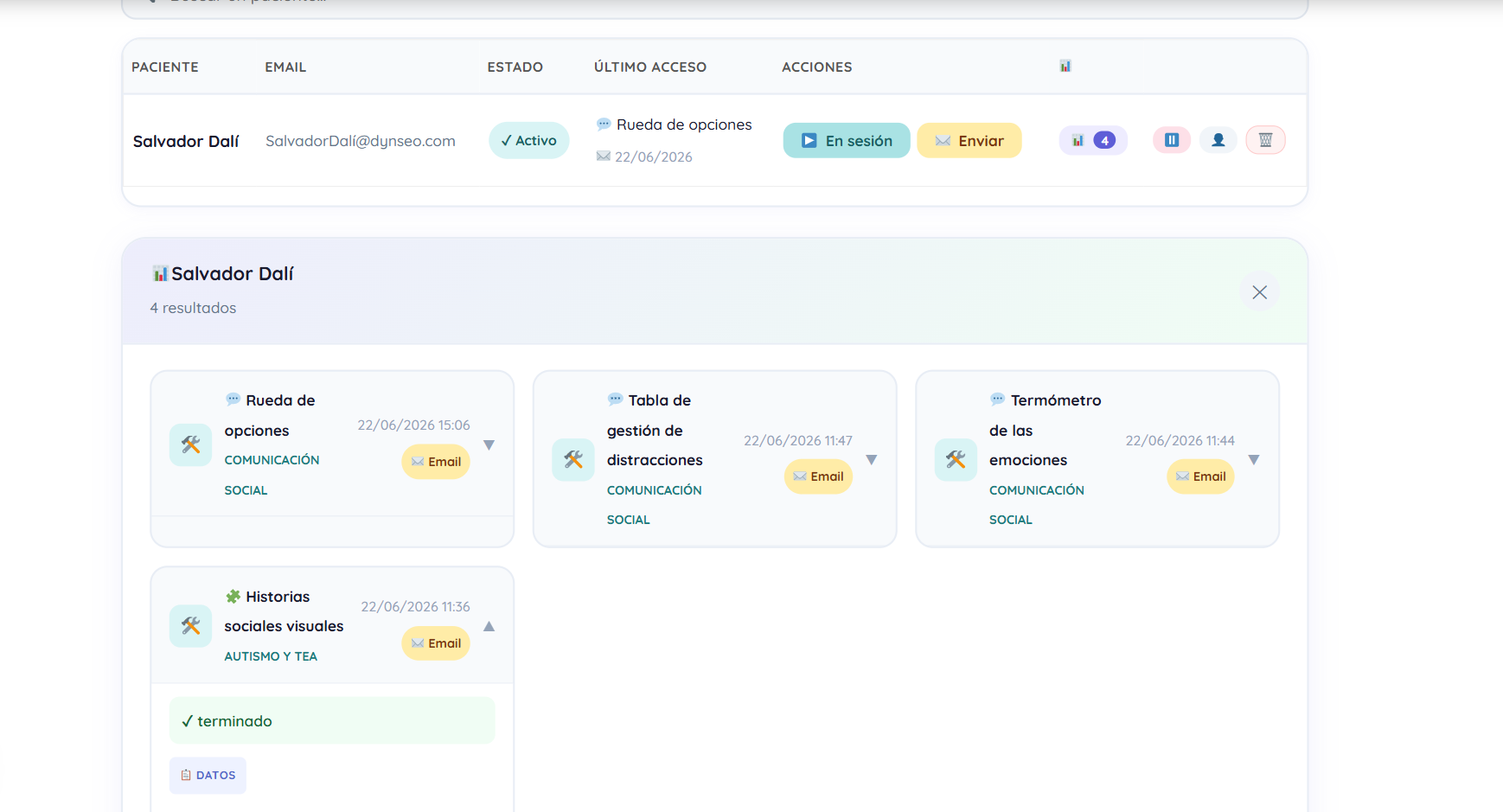Click the Activo status badge
This screenshot has width=1503, height=812.
point(528,140)
